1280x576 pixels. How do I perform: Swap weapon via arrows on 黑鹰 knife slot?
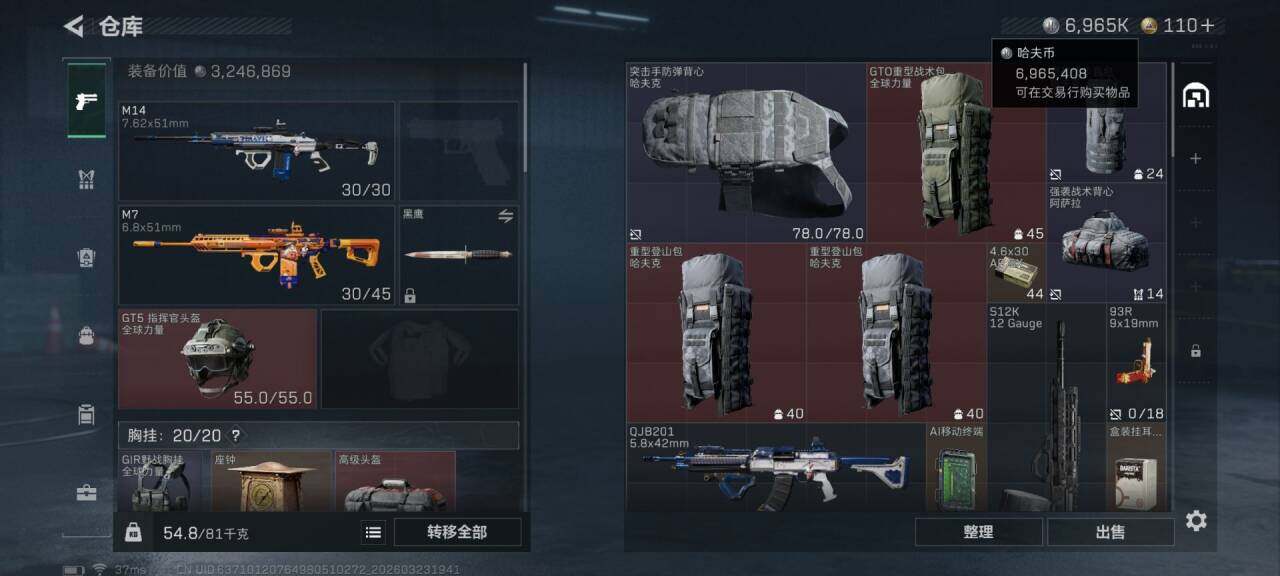(506, 216)
